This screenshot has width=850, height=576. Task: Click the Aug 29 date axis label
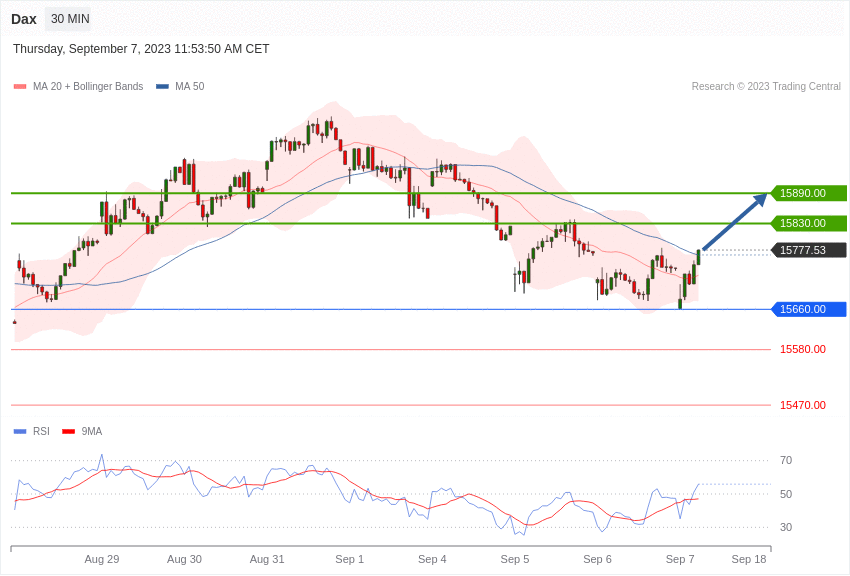tap(102, 559)
